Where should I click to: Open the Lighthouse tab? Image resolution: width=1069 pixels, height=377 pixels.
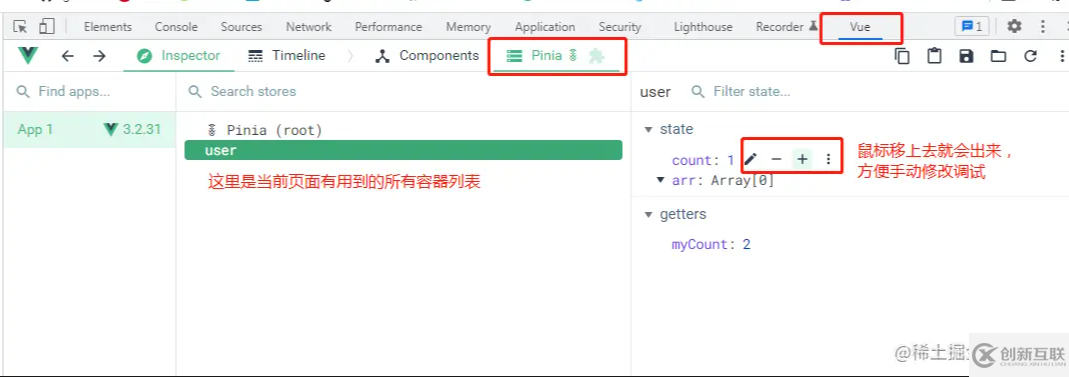[x=703, y=27]
